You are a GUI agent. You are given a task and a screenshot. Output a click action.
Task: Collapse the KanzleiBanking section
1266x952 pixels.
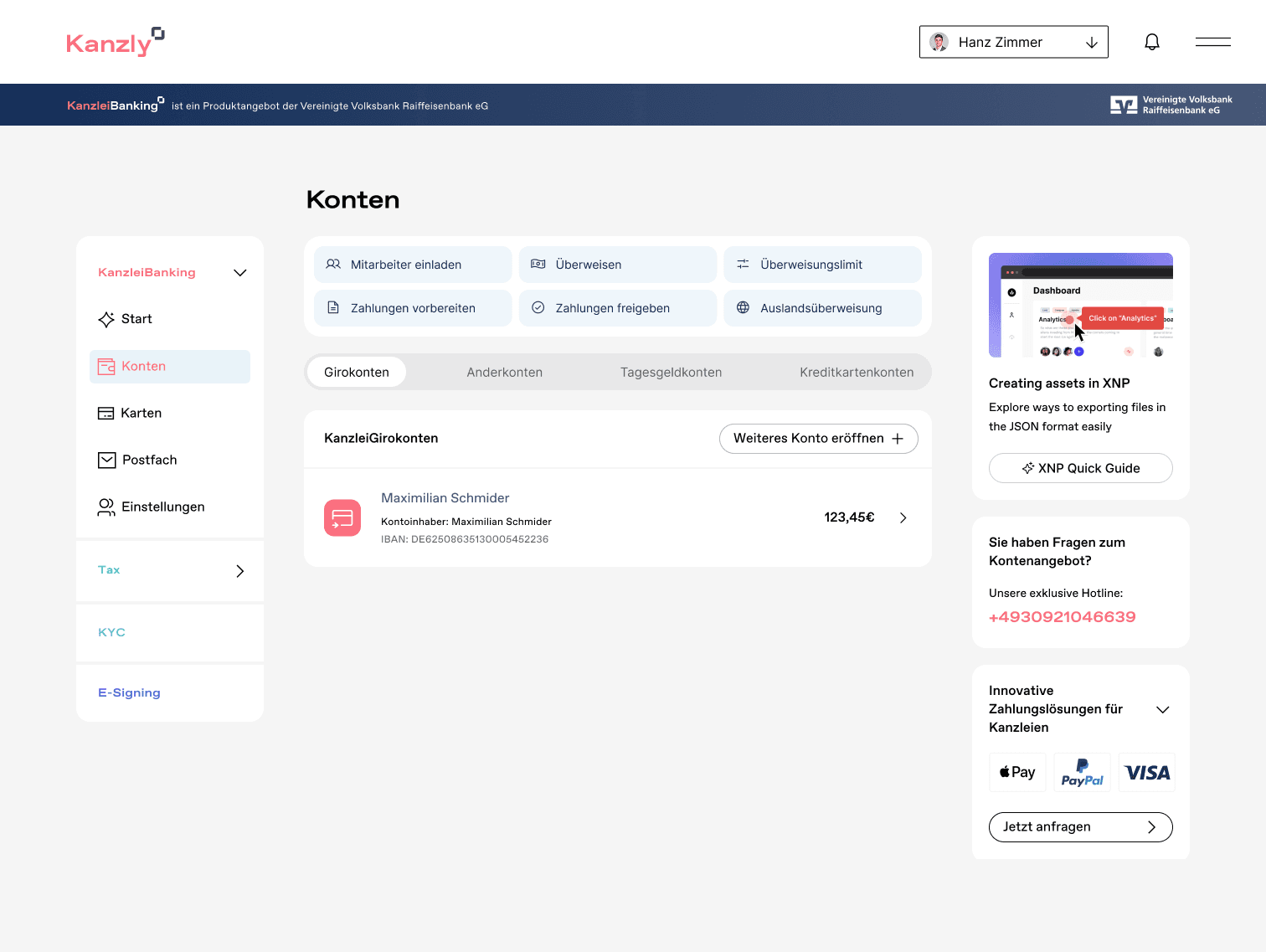(240, 272)
